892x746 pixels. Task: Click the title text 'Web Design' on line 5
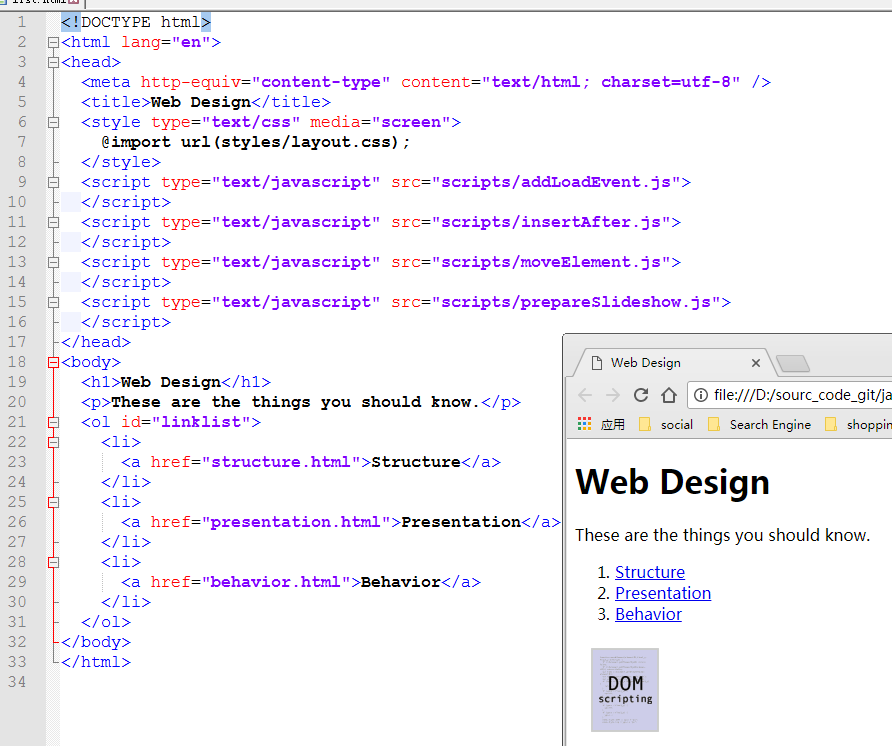pos(201,102)
